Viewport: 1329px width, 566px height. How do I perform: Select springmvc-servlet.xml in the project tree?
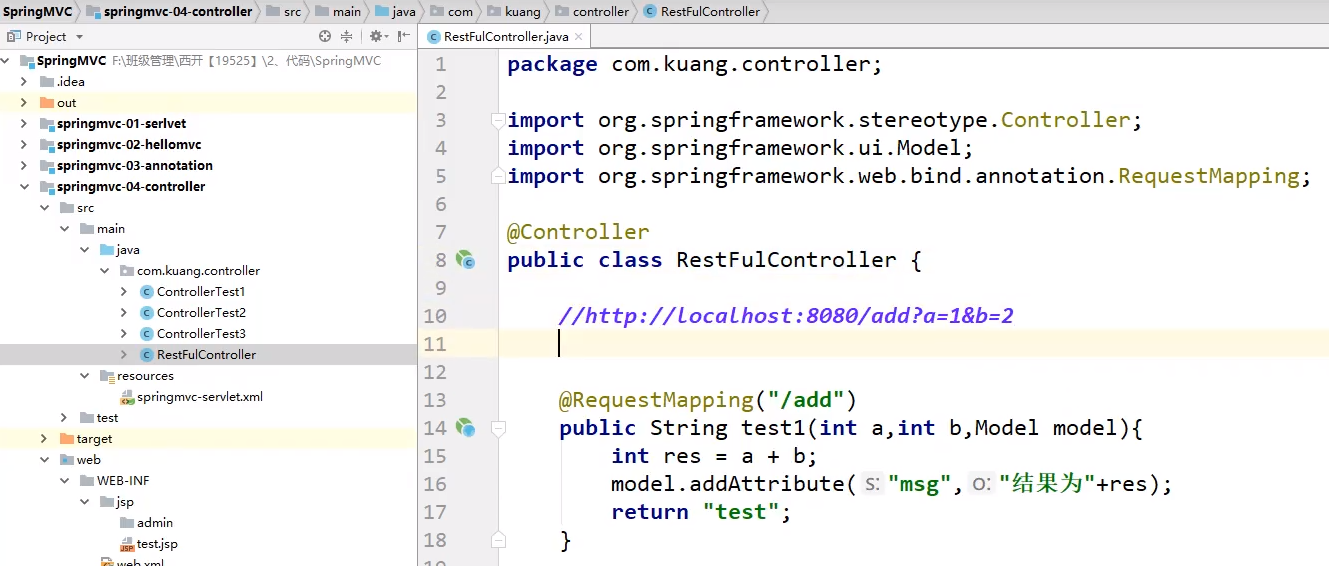click(x=200, y=397)
